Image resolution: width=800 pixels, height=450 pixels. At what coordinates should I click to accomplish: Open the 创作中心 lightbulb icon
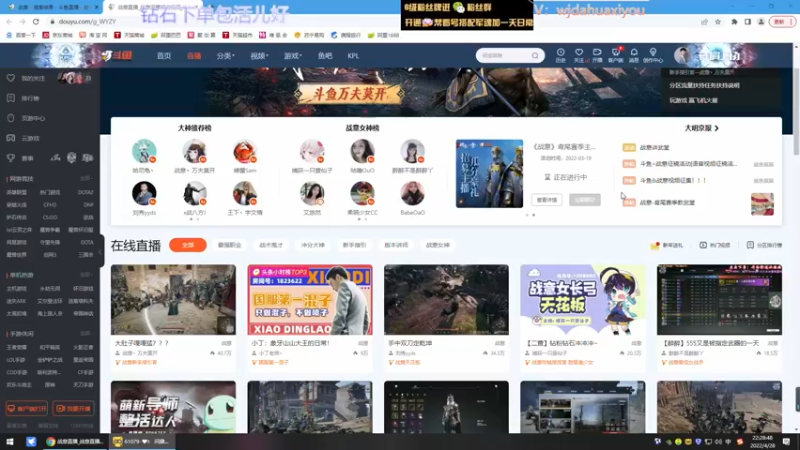click(653, 55)
